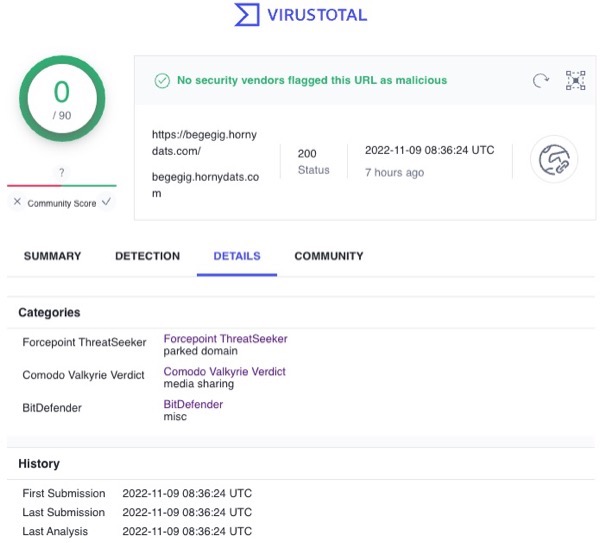This screenshot has width=600, height=543.
Task: Click the 'misc' category value
Action: [175, 416]
